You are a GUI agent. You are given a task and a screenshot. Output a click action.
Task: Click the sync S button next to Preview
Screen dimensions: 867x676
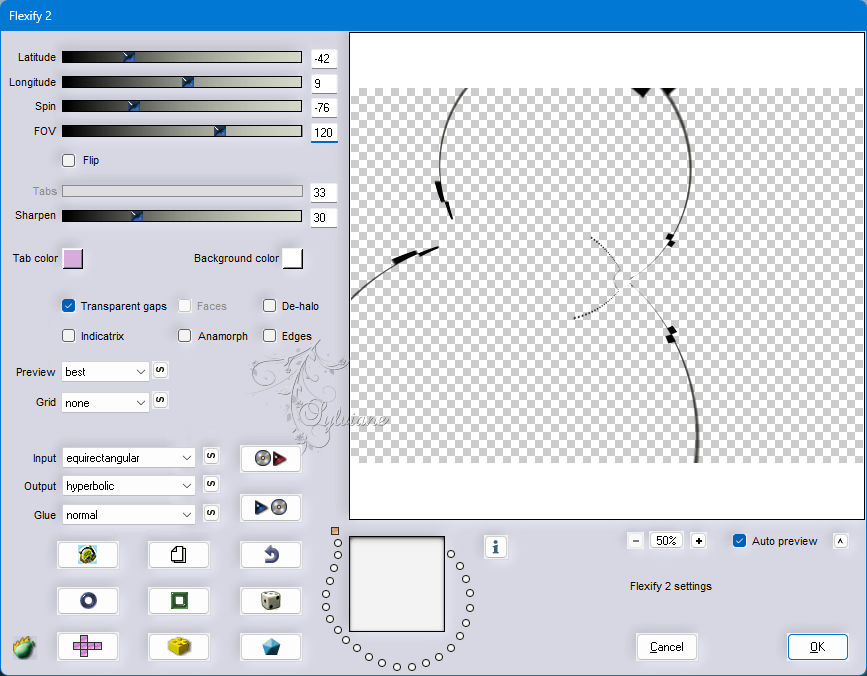click(x=160, y=370)
